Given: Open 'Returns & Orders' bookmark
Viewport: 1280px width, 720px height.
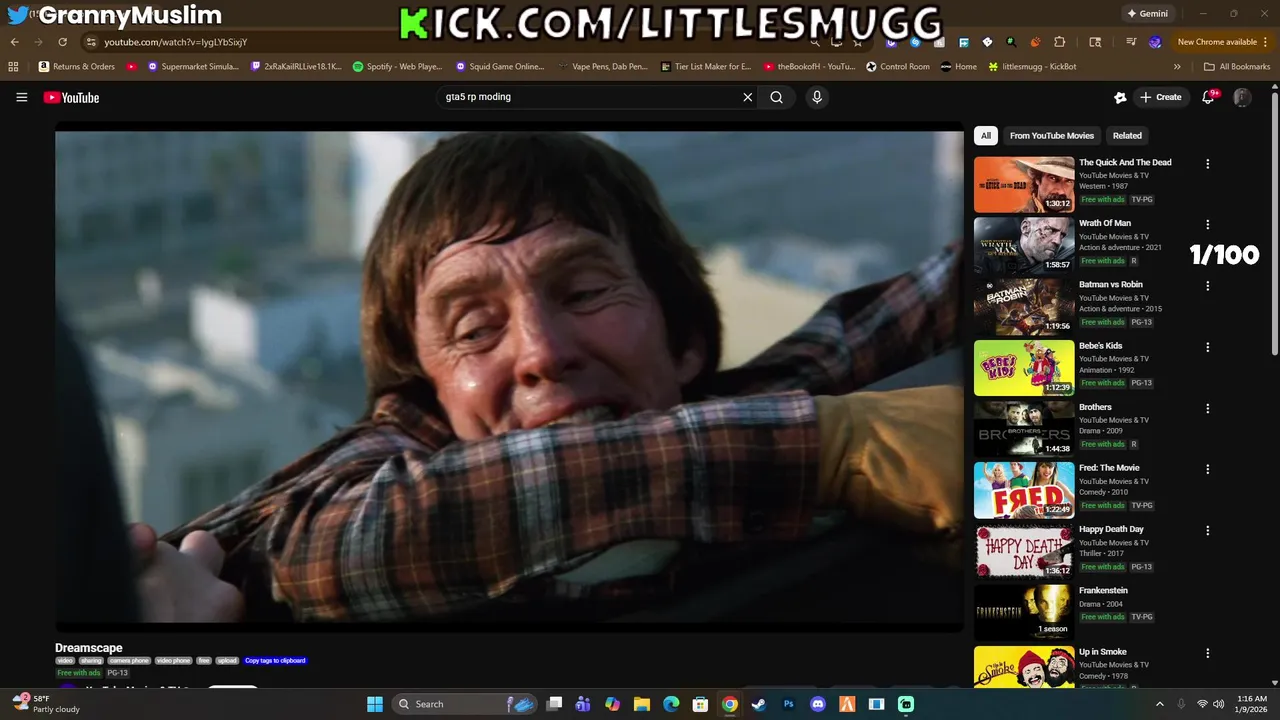Looking at the screenshot, I should [77, 67].
